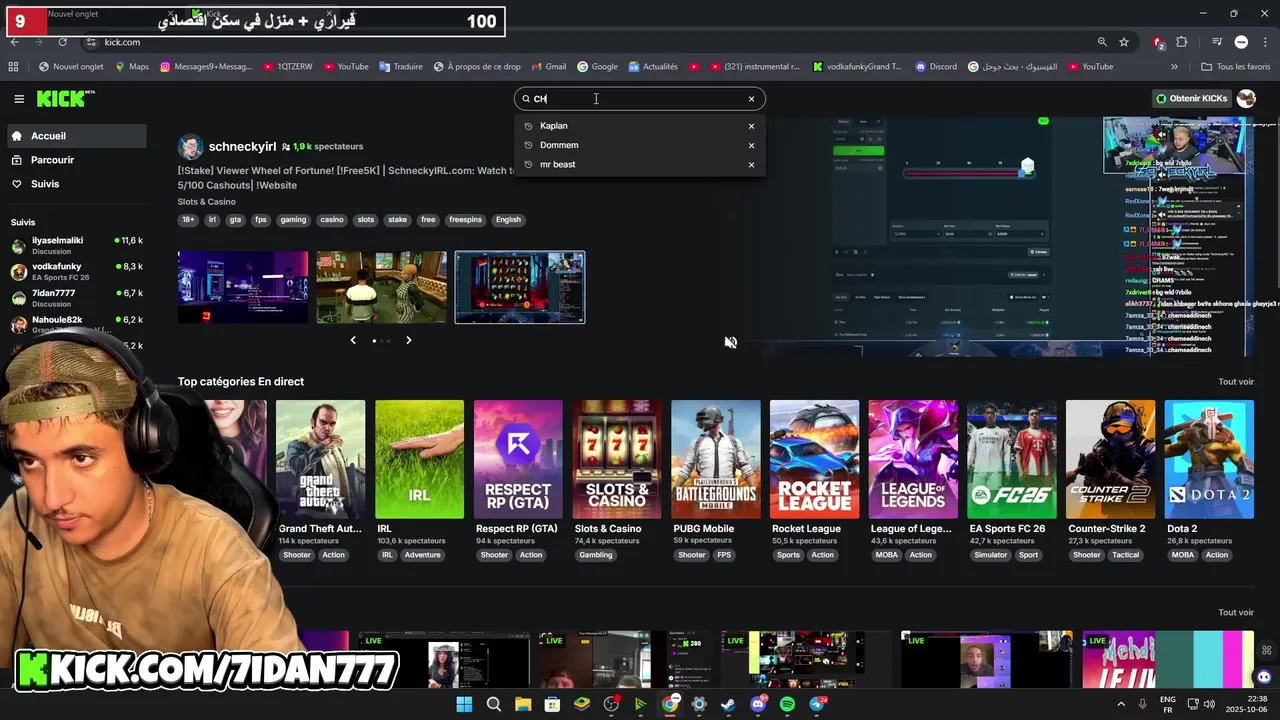
Task: Open the PUBG Mobile category card
Action: pos(716,459)
